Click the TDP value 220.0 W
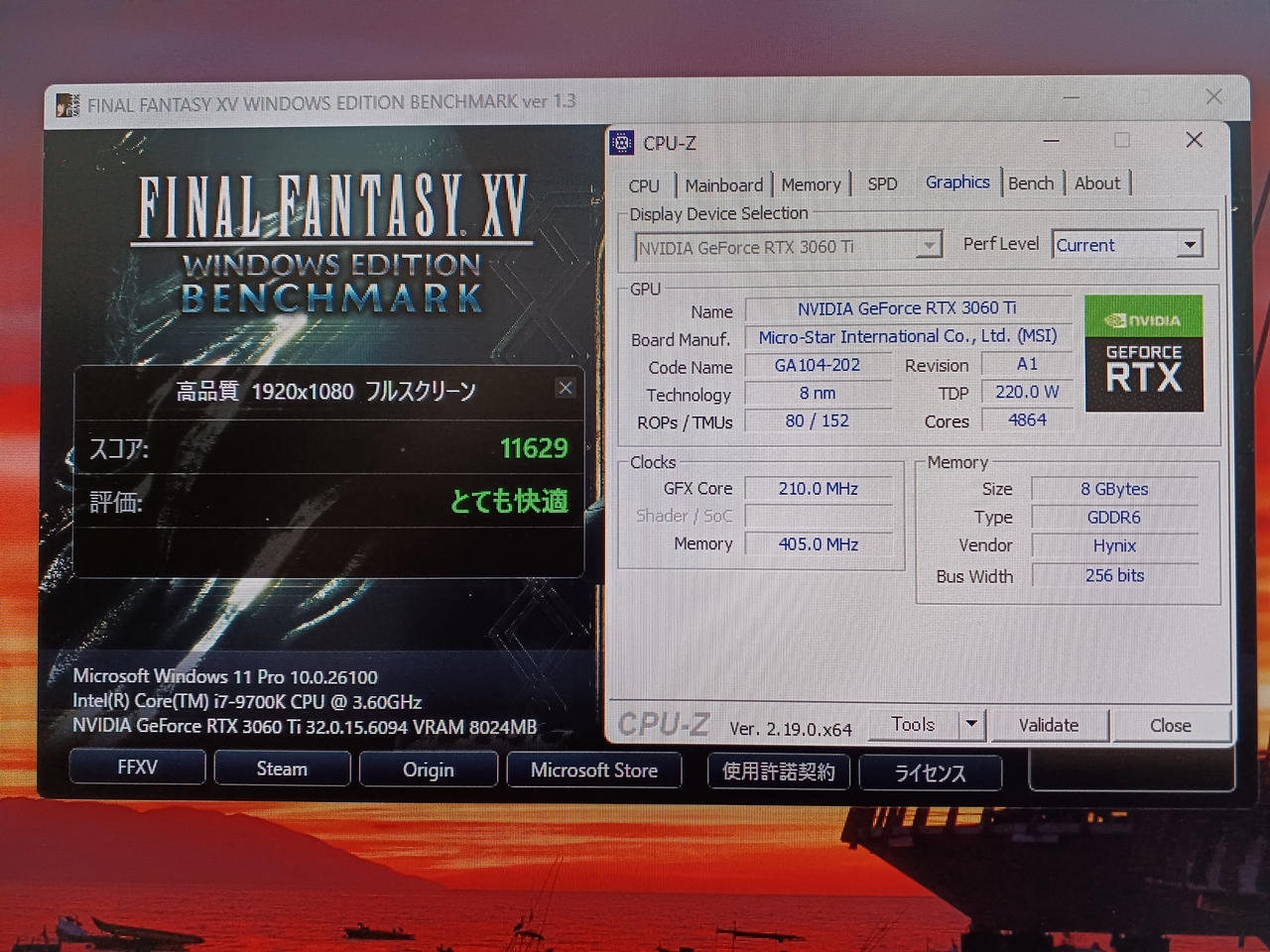Image resolution: width=1270 pixels, height=952 pixels. tap(1027, 392)
